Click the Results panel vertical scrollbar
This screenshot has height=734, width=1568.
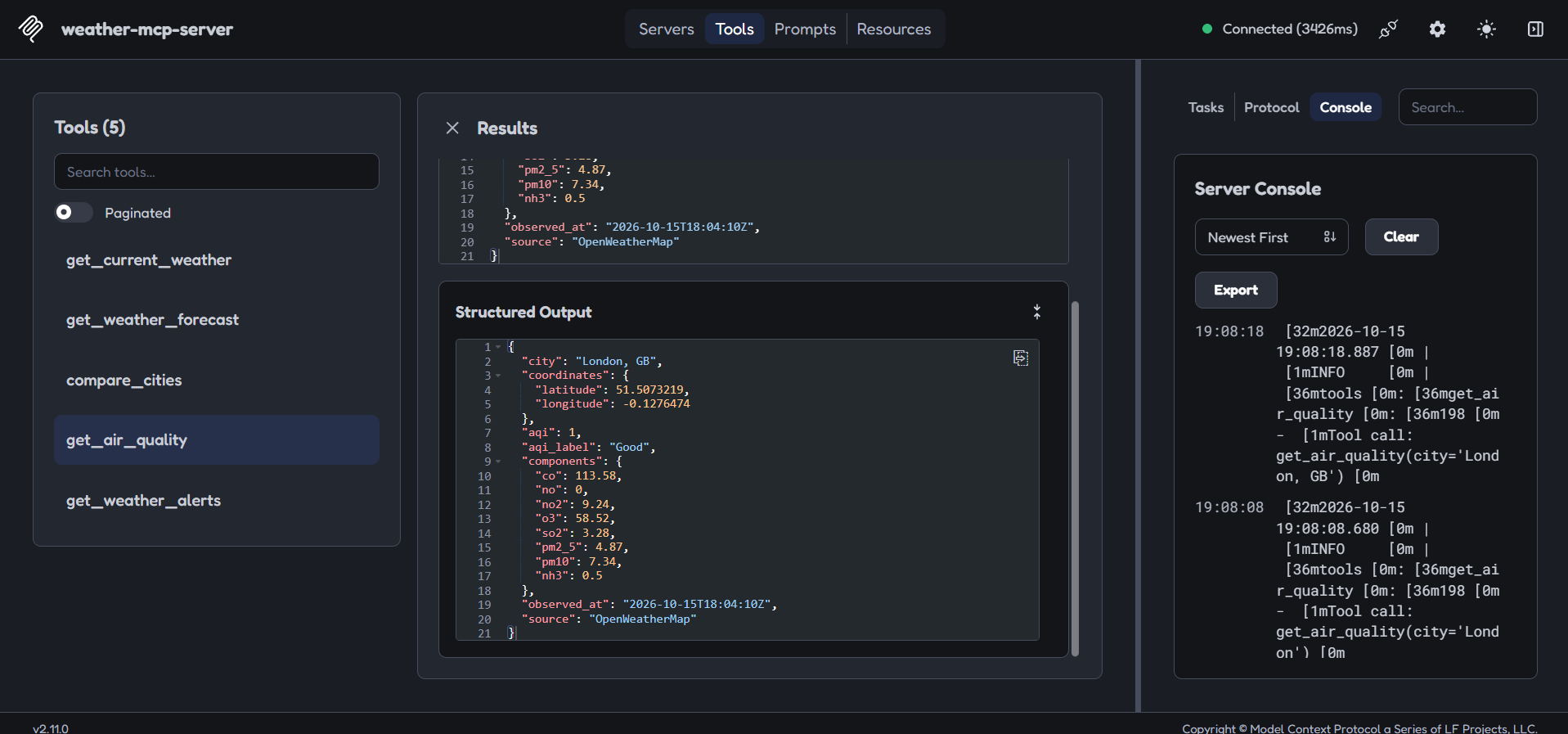coord(1075,479)
